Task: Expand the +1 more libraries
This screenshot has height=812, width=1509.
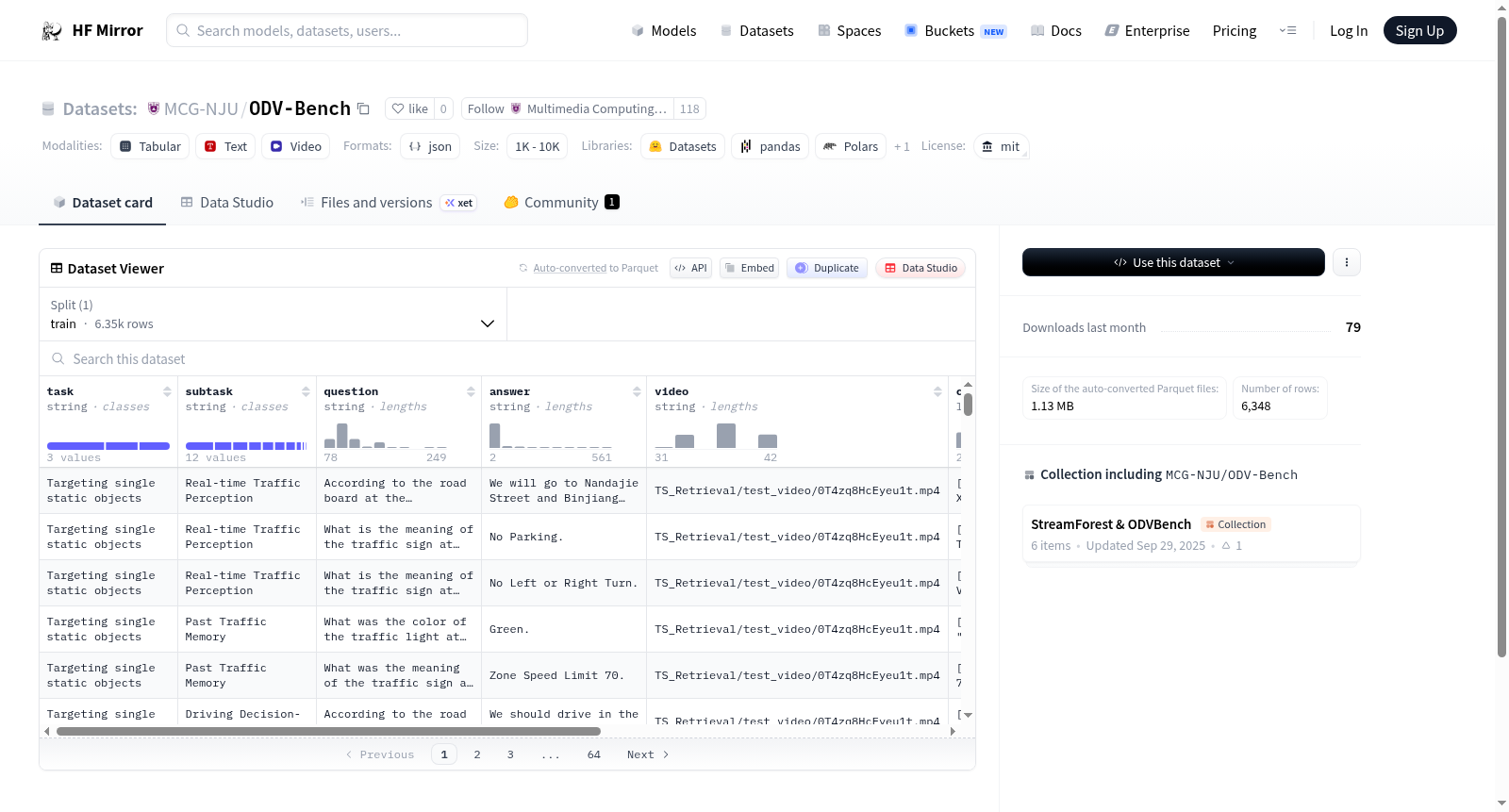Action: point(902,146)
